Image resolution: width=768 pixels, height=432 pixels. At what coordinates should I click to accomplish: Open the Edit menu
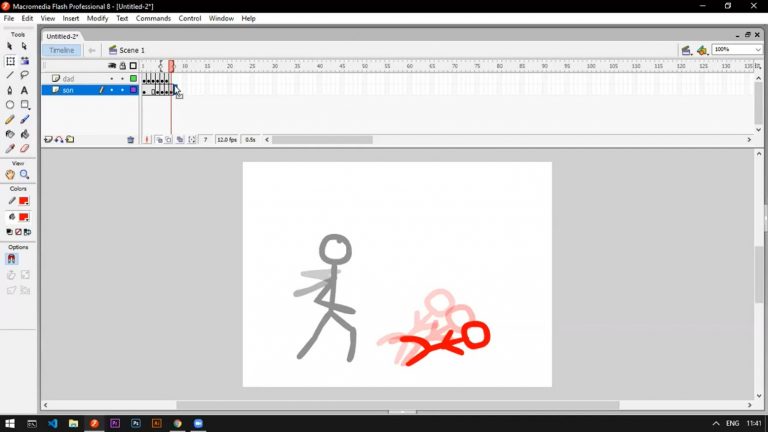coord(27,18)
